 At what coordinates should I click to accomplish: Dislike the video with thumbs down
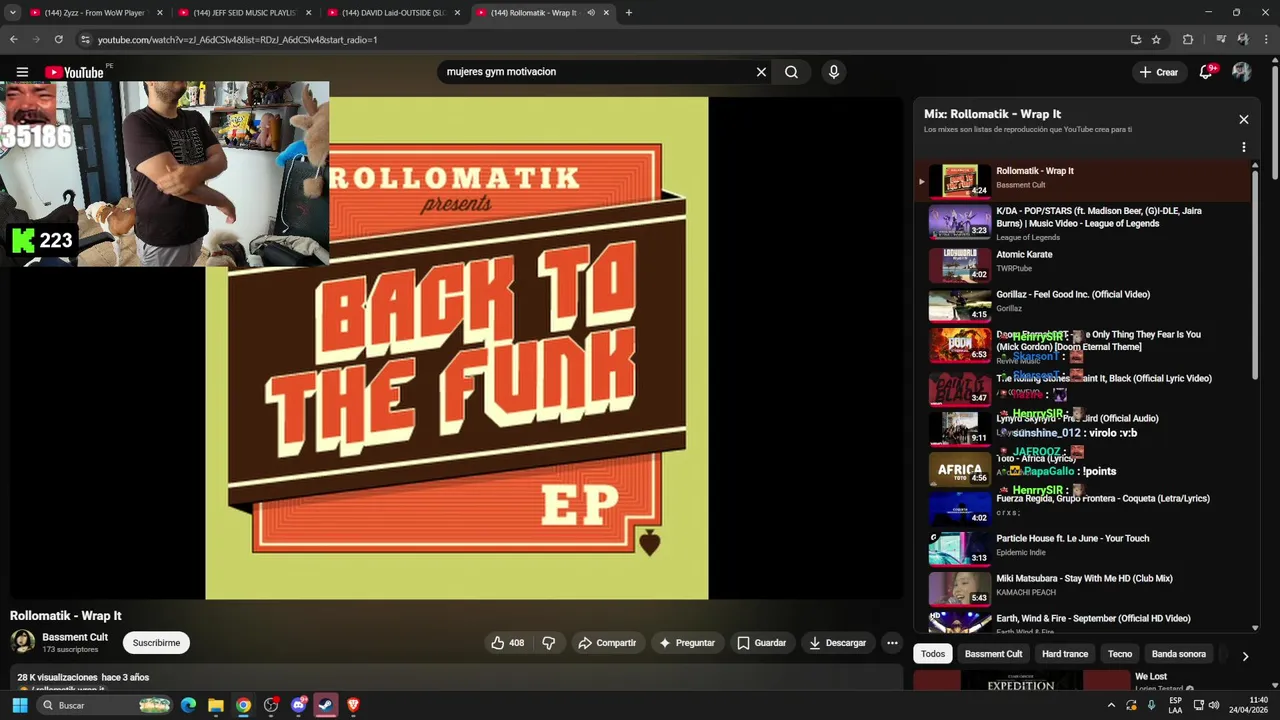click(548, 643)
